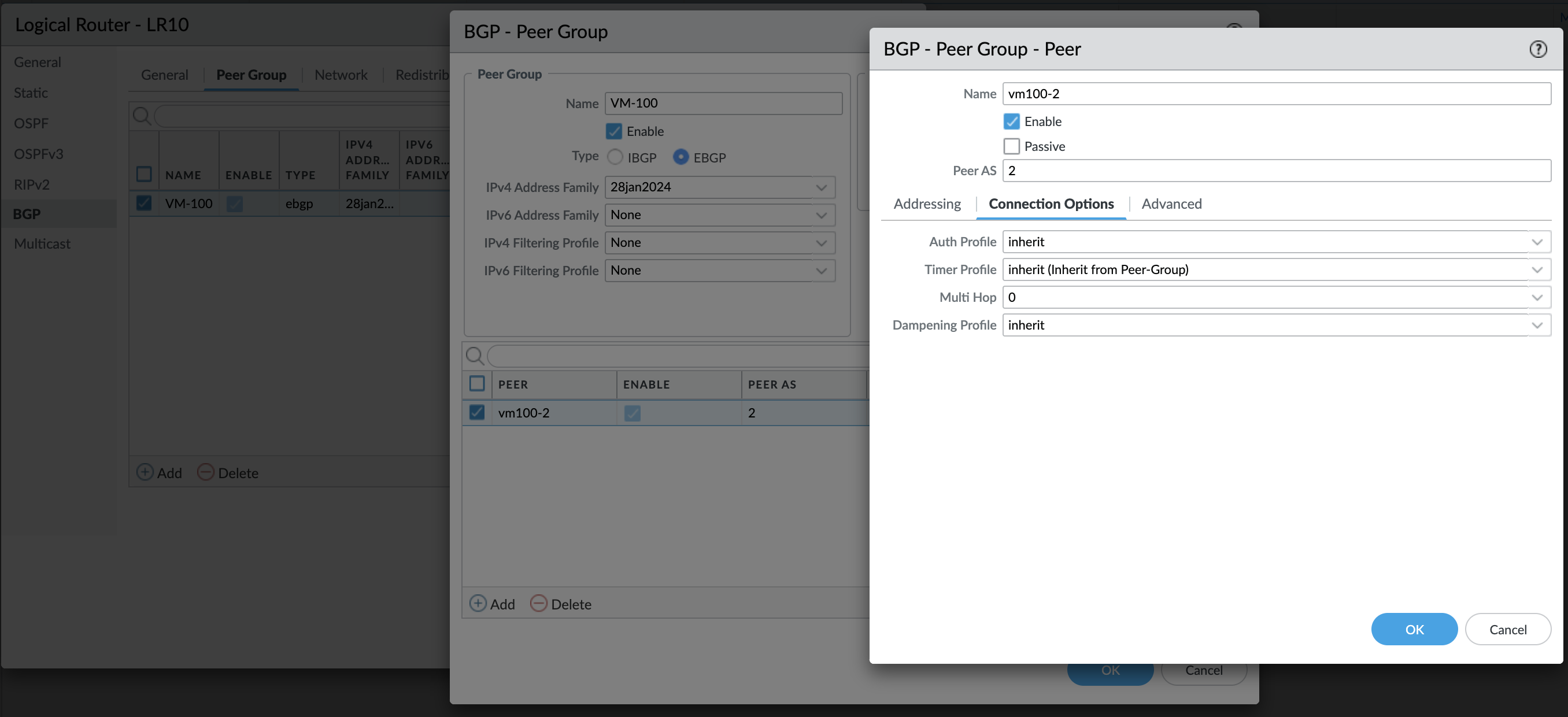Click the search magnifier in peer list

pyautogui.click(x=474, y=356)
